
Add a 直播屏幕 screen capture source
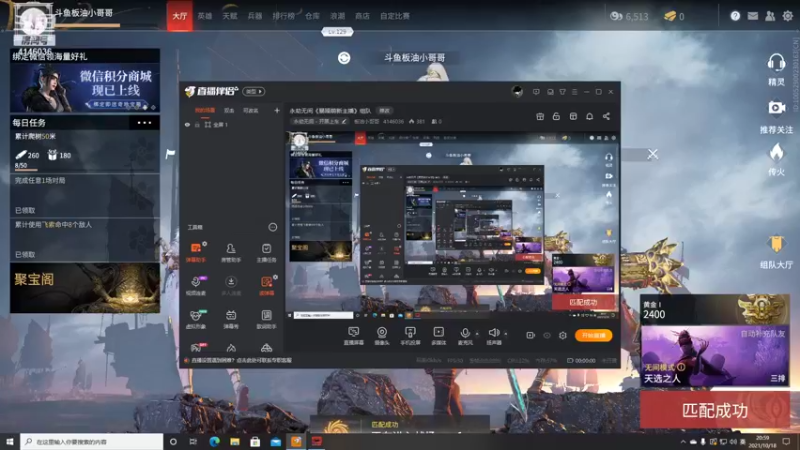(353, 336)
